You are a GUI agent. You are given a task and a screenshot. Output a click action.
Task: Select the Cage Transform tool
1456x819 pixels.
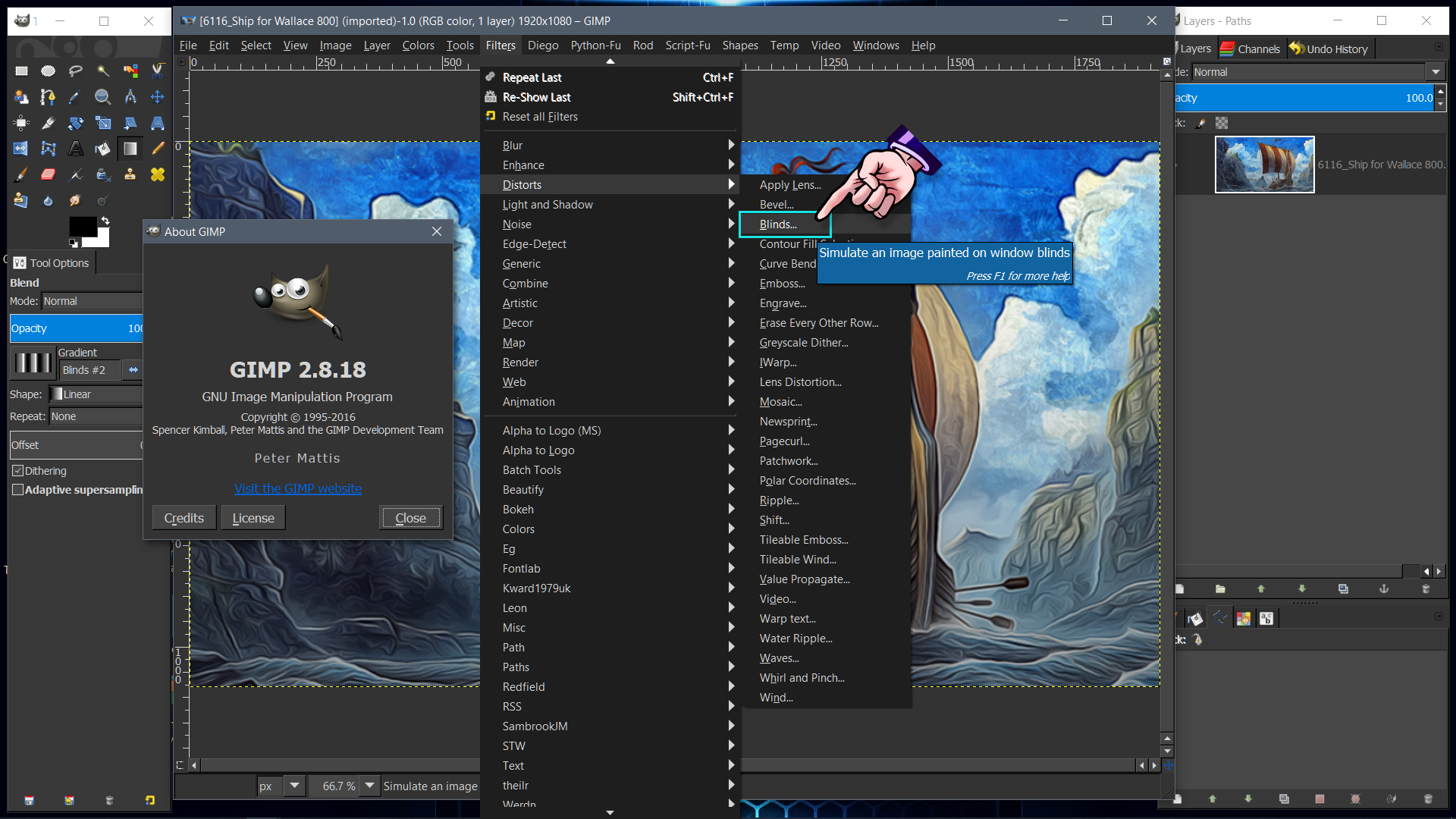click(x=48, y=148)
